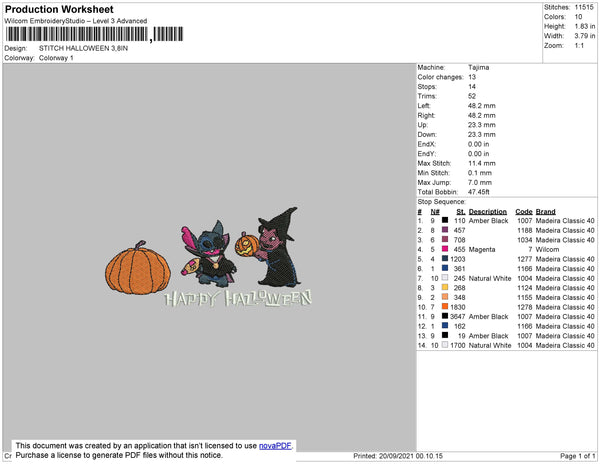Click the Wilcom EmbroideryStudio Level 3 Advanced subtitle
Screen dimensions: 600x464
pyautogui.click(x=76, y=21)
